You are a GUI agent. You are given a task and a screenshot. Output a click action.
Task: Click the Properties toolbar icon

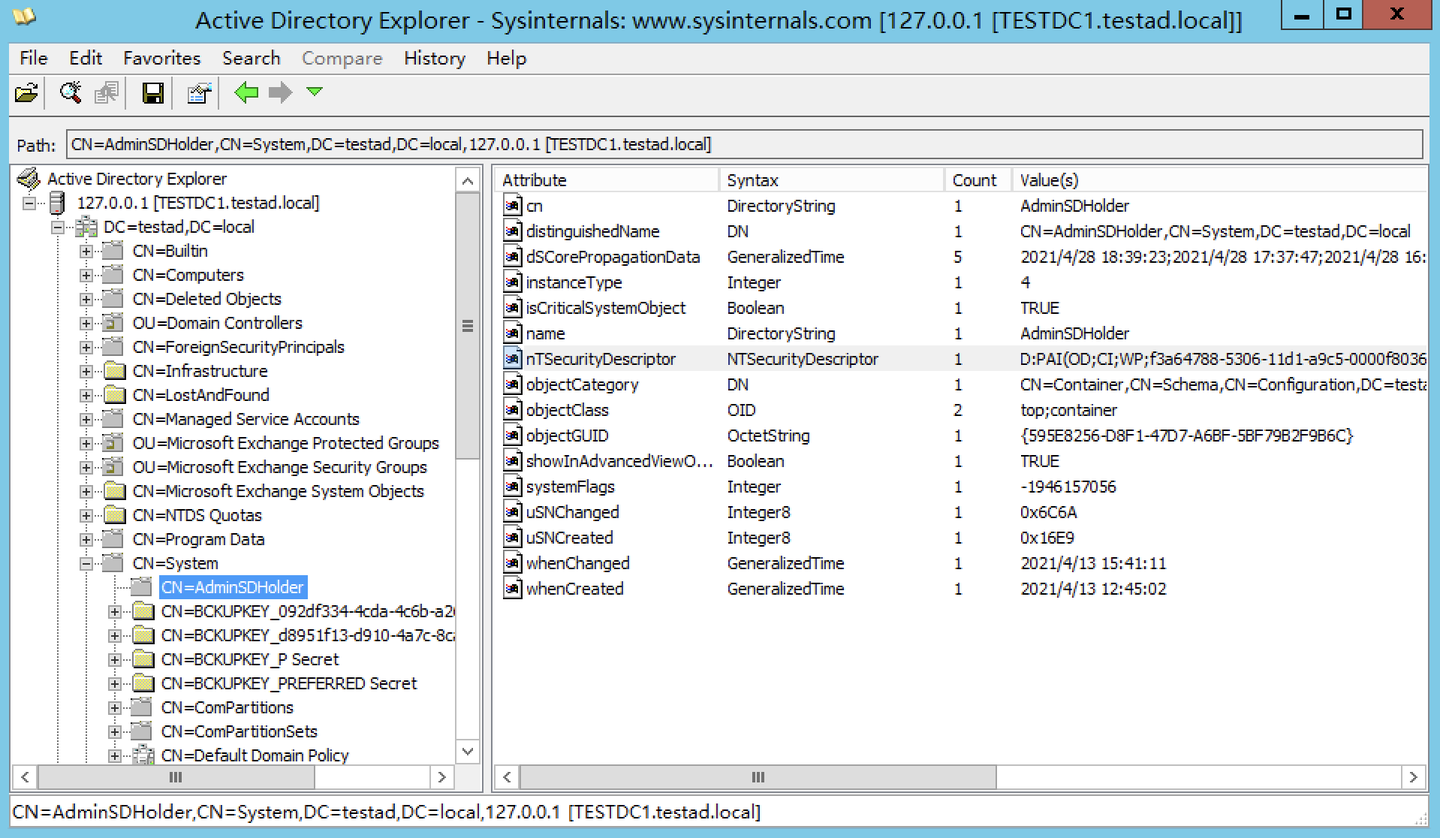[x=199, y=93]
